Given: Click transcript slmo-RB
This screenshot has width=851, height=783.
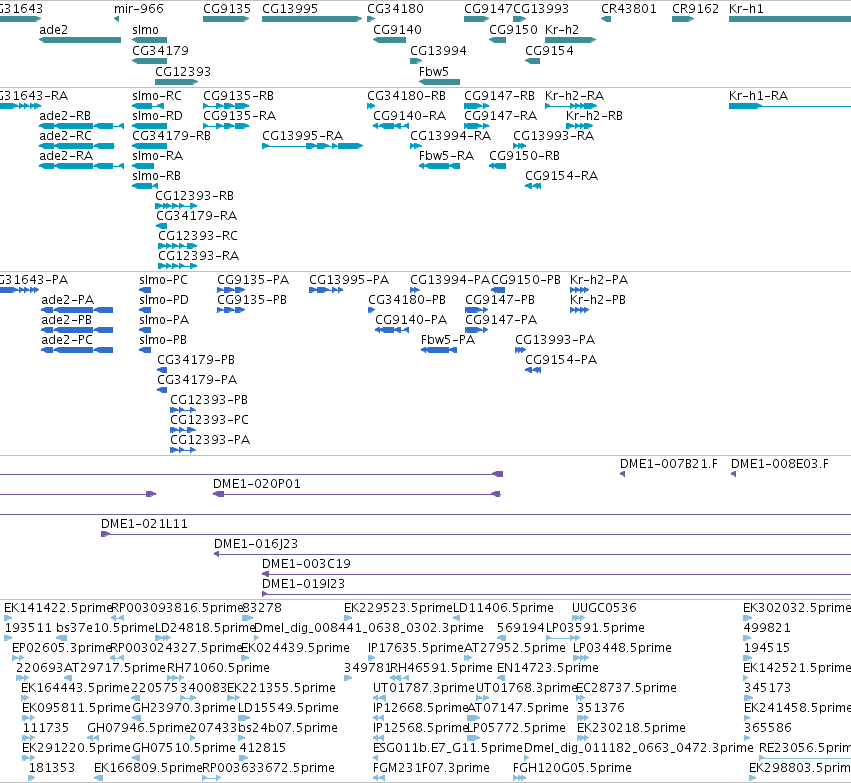Looking at the screenshot, I should 156,176.
